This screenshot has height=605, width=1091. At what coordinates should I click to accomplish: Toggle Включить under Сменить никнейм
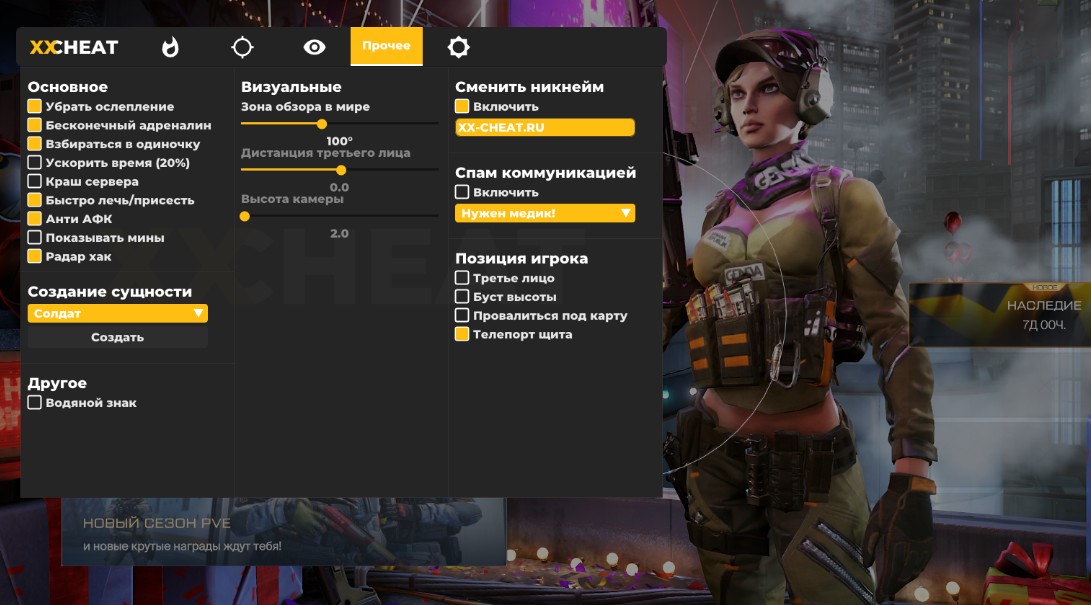(461, 106)
